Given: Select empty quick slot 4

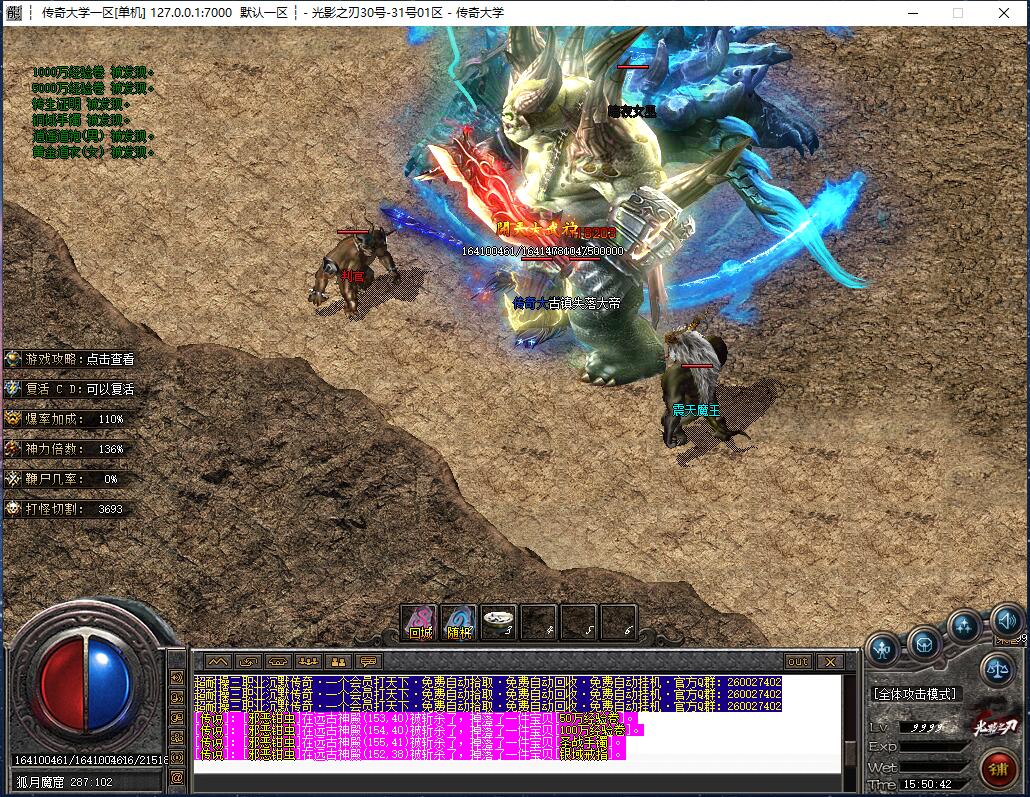Looking at the screenshot, I should (x=539, y=622).
